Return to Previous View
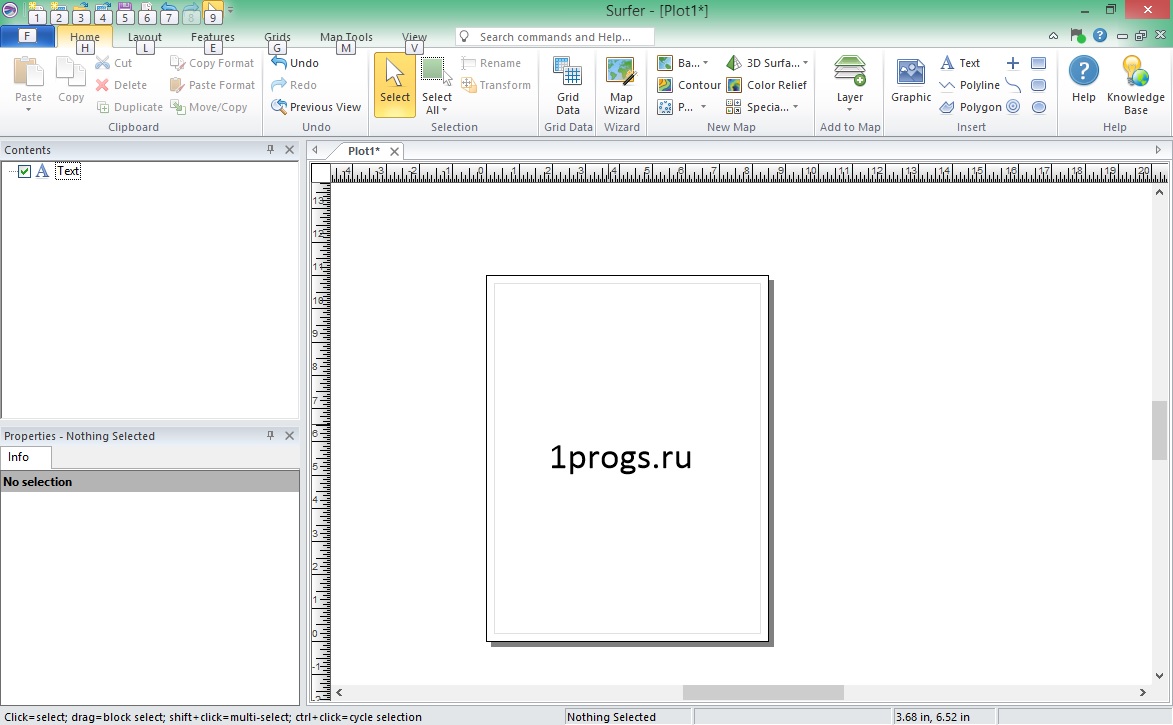 pos(316,107)
